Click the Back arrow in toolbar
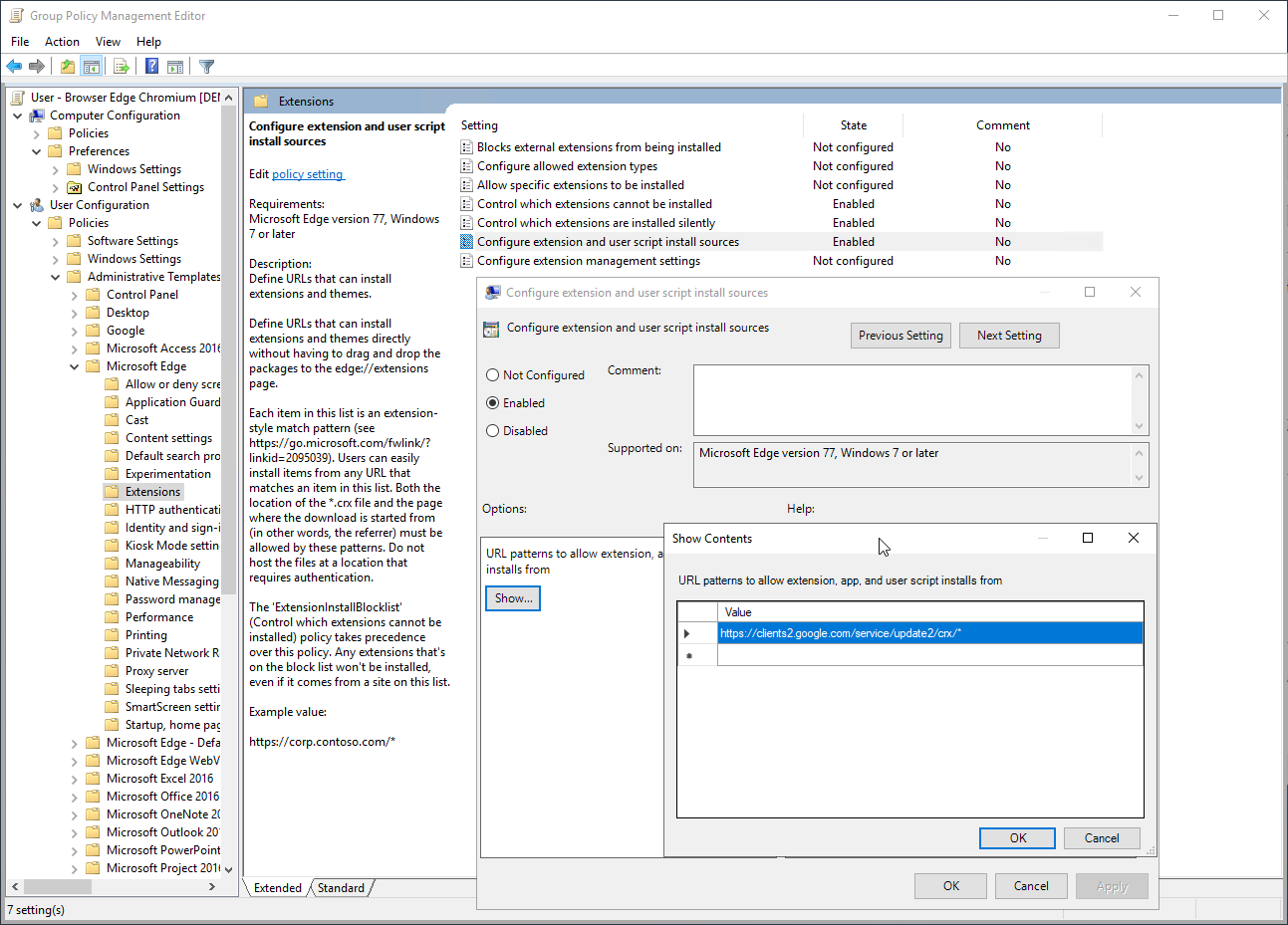Image resolution: width=1288 pixels, height=925 pixels. click(14, 67)
